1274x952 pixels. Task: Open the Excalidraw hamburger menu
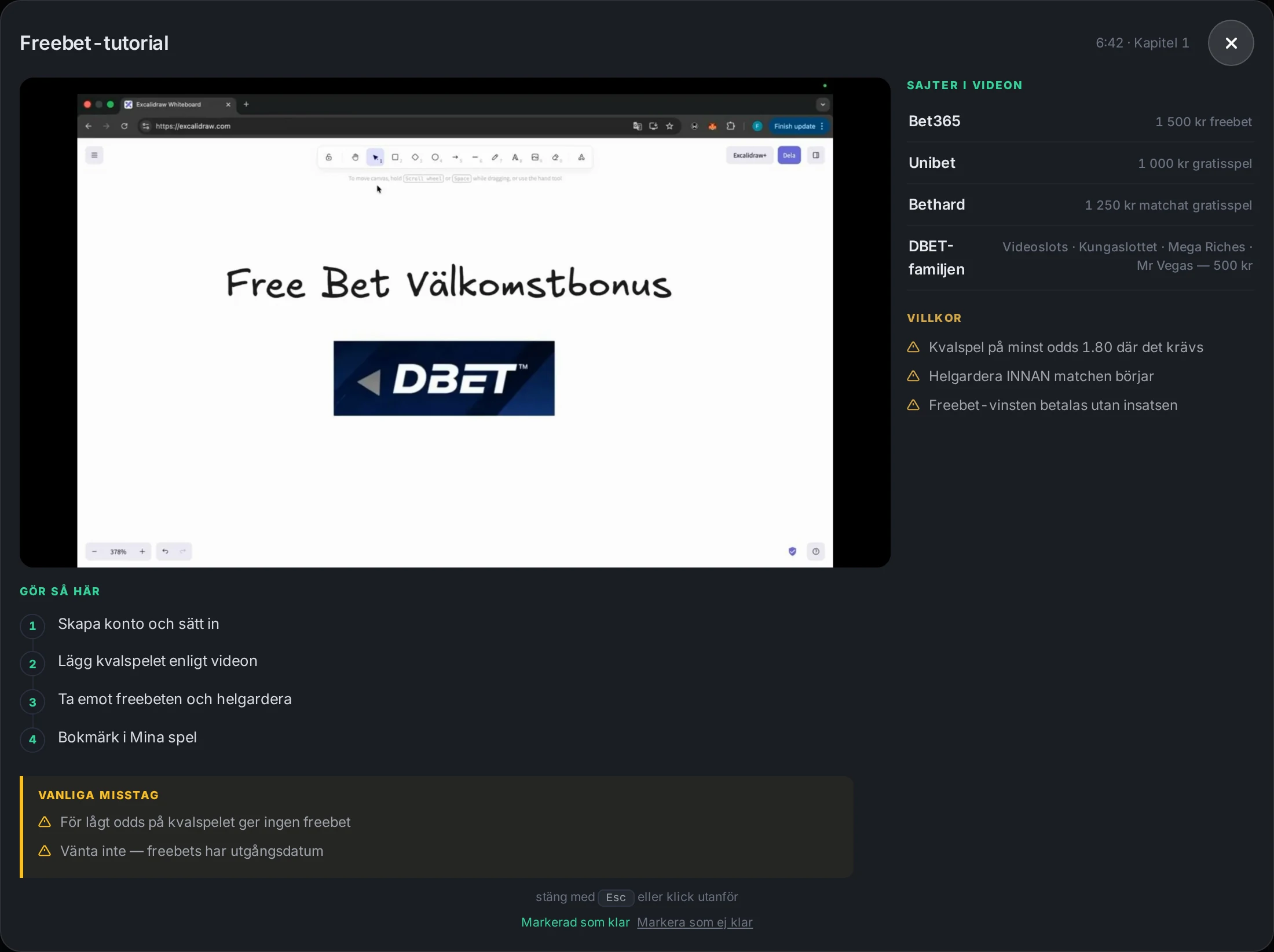pyautogui.click(x=94, y=155)
